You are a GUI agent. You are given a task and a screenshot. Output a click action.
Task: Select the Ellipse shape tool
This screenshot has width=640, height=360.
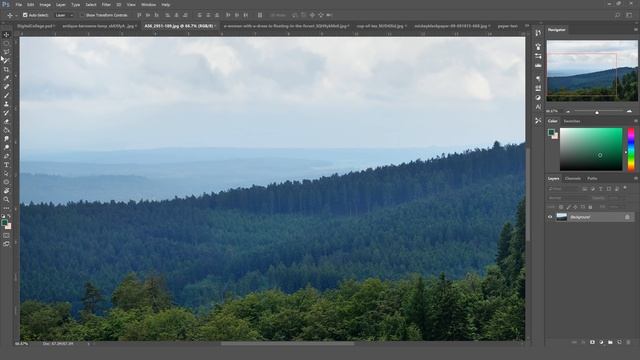coord(6,182)
